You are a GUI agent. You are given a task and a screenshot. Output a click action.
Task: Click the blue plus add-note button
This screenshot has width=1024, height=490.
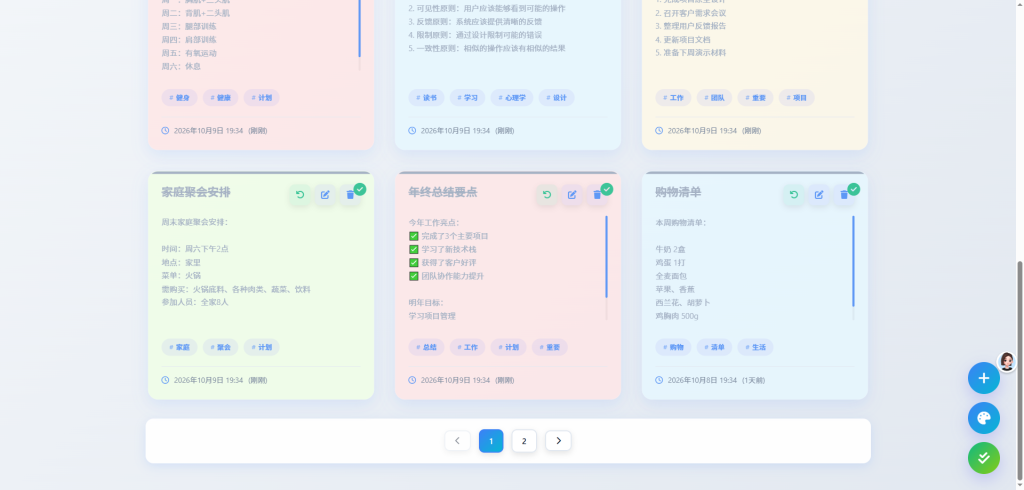(x=984, y=378)
